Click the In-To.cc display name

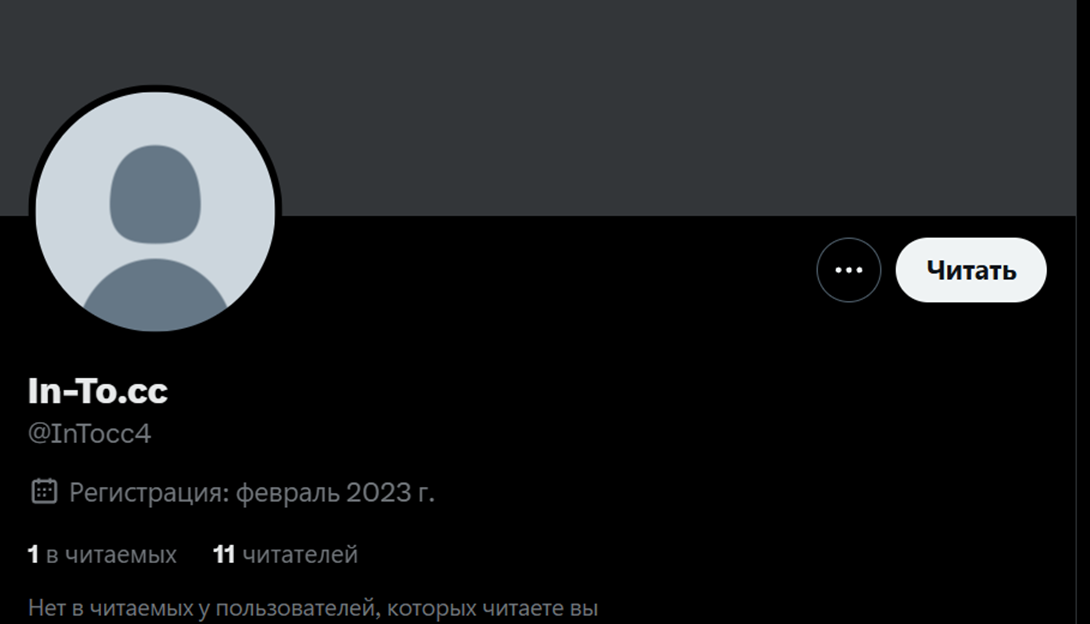pyautogui.click(x=97, y=391)
